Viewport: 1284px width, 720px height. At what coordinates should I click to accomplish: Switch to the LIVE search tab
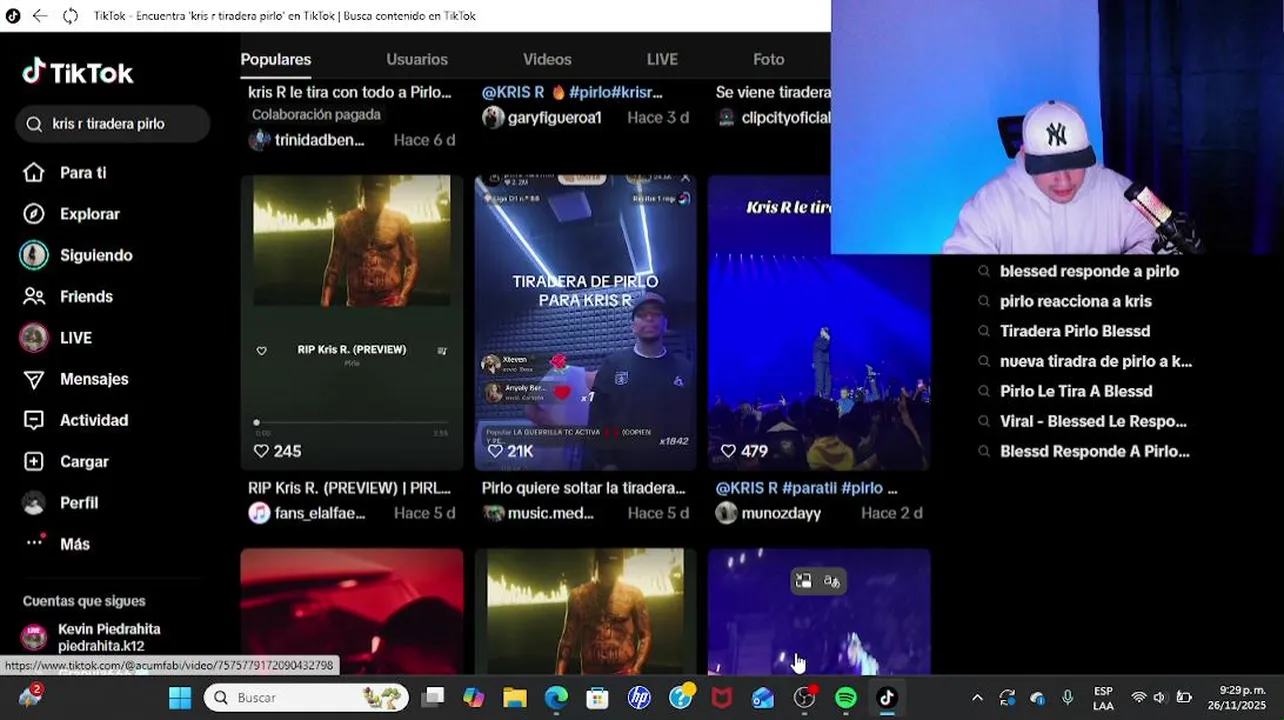click(x=662, y=60)
